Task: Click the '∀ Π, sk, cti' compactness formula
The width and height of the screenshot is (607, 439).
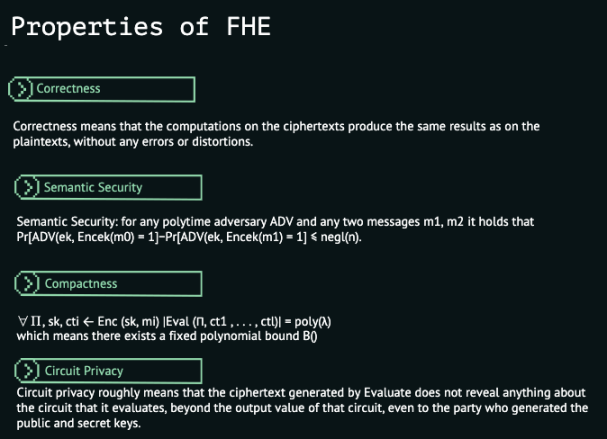Action: pyautogui.click(x=174, y=321)
